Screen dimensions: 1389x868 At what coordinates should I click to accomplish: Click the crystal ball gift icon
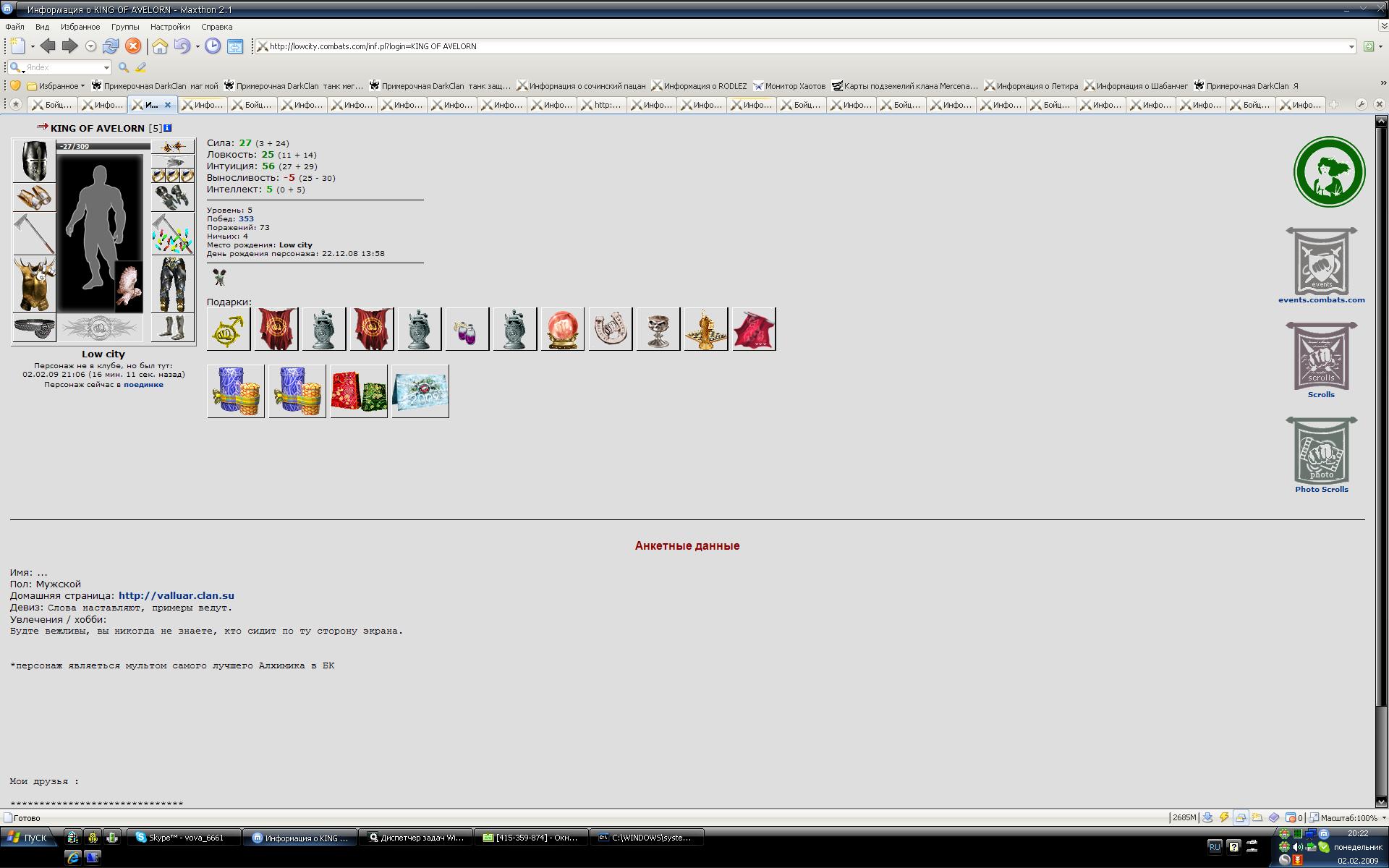pos(562,329)
